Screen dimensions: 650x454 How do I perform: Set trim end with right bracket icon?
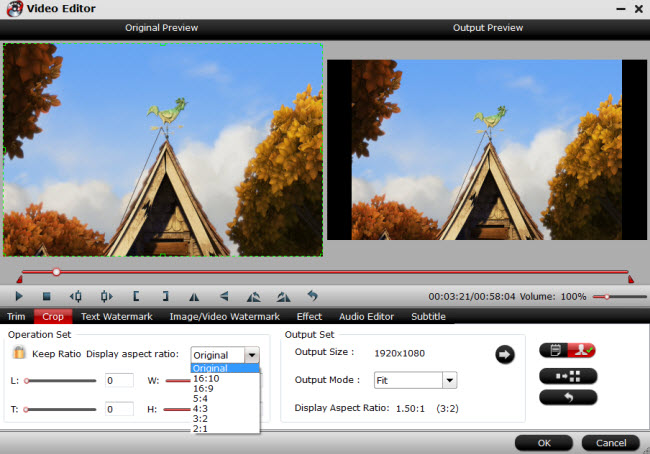(x=165, y=296)
